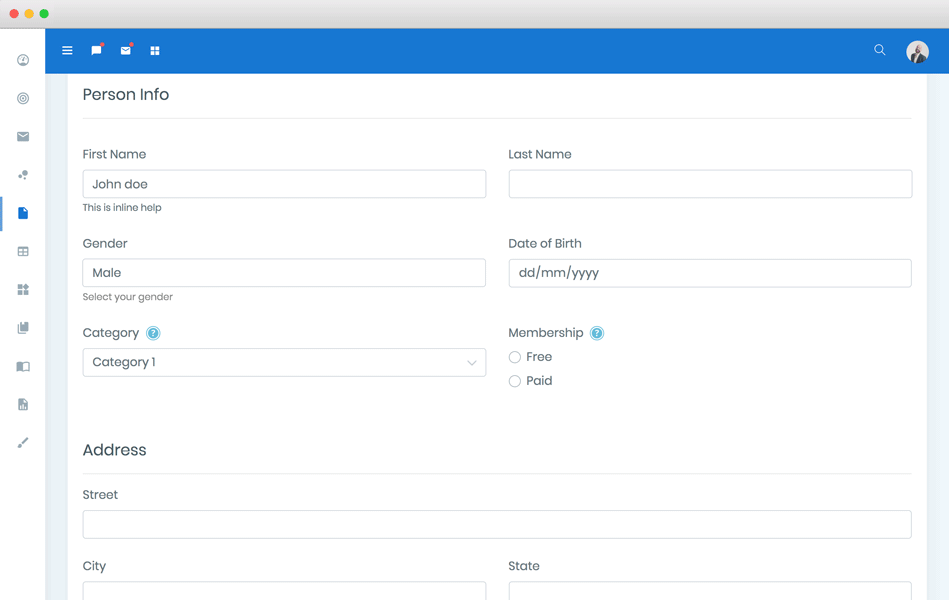Open the dashboard gauge icon in sidebar
949x600 pixels.
[23, 60]
